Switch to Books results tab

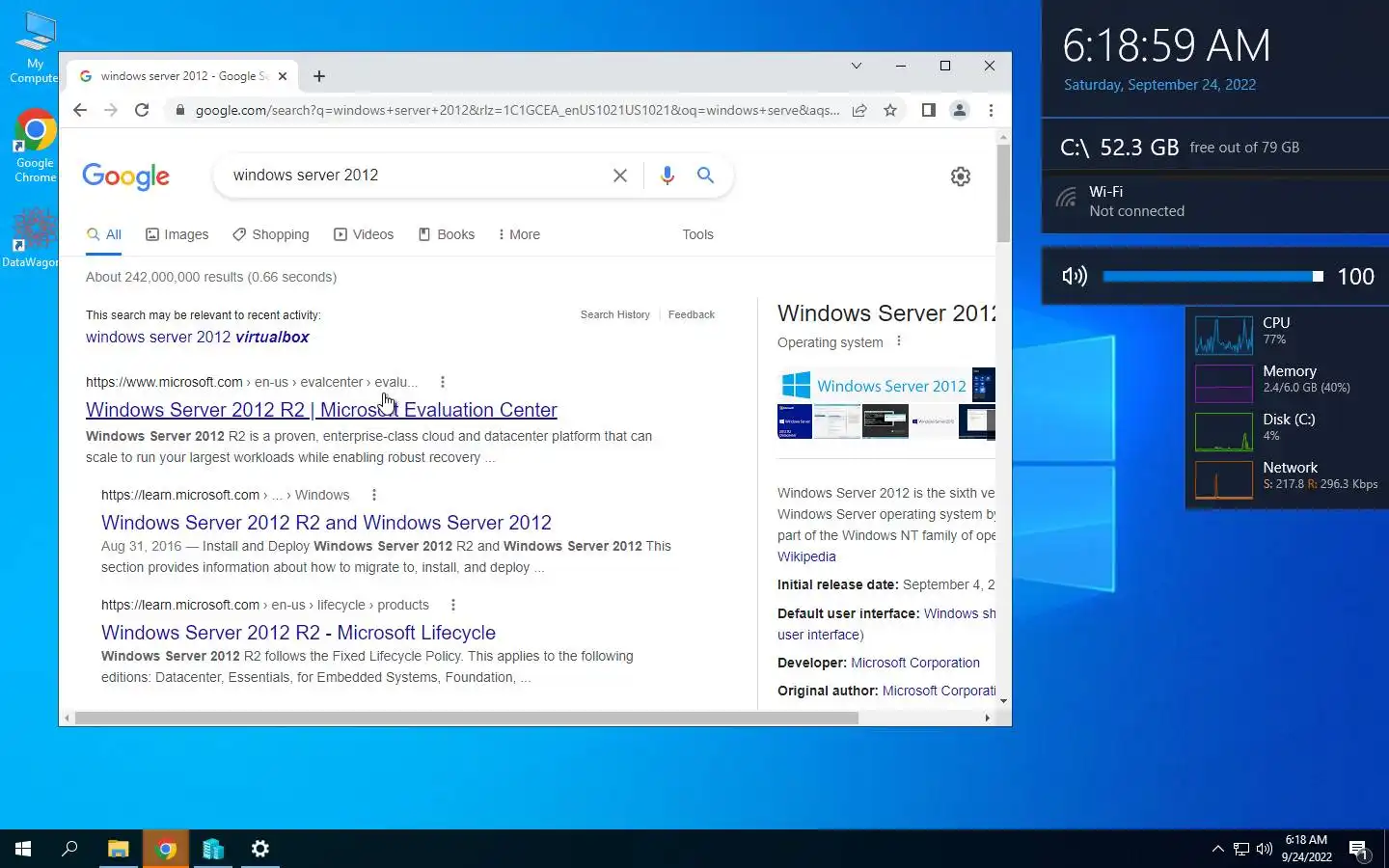(447, 234)
